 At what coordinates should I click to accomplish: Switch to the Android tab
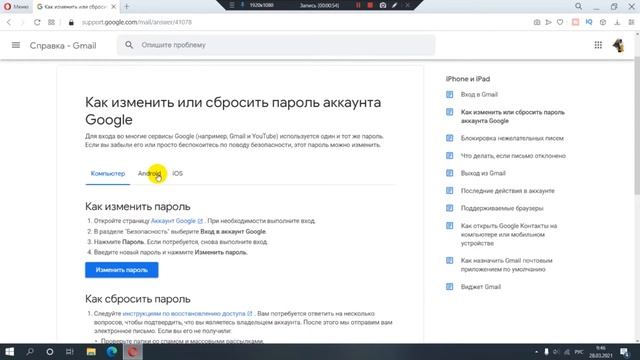click(x=149, y=174)
